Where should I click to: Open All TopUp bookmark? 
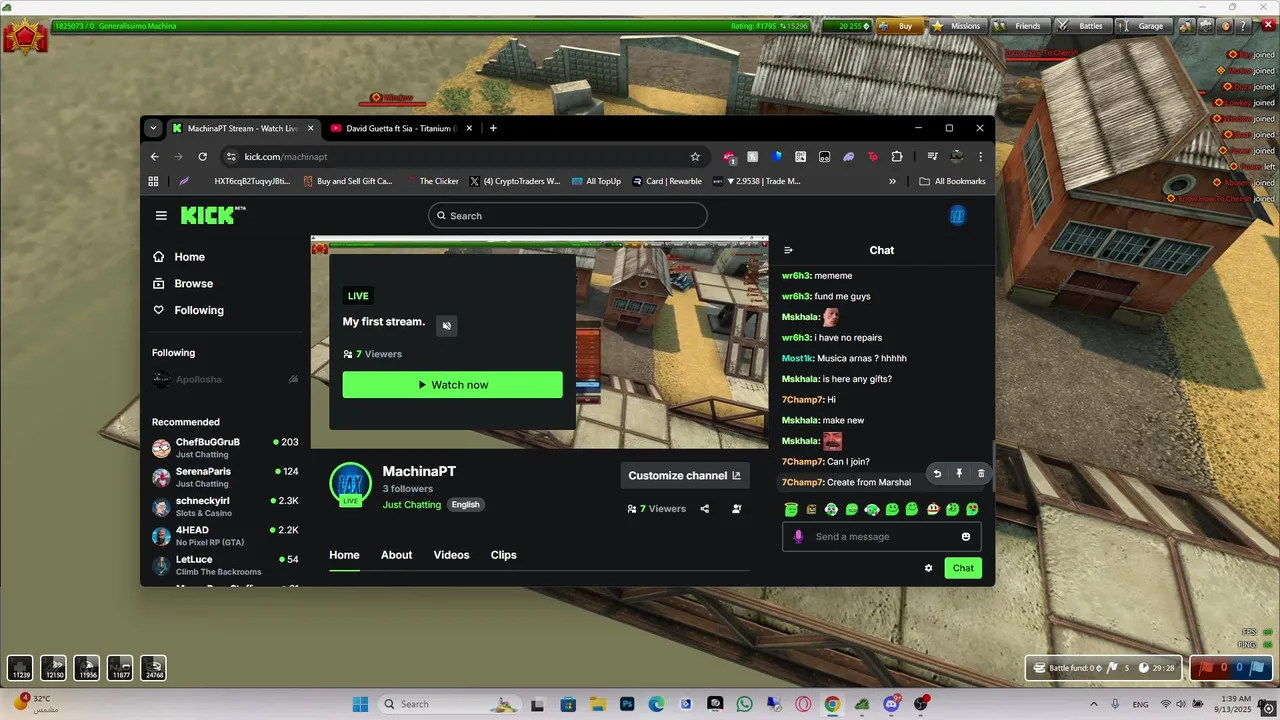pyautogui.click(x=596, y=182)
